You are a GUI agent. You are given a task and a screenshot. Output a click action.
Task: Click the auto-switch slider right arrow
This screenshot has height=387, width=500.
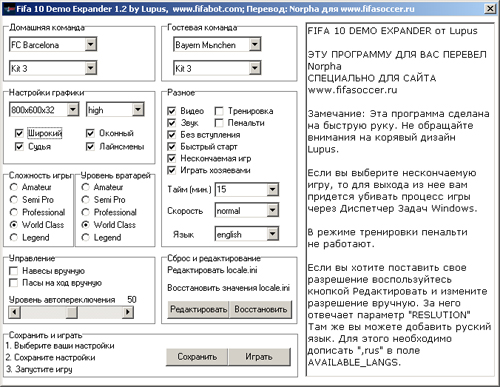pos(128,312)
